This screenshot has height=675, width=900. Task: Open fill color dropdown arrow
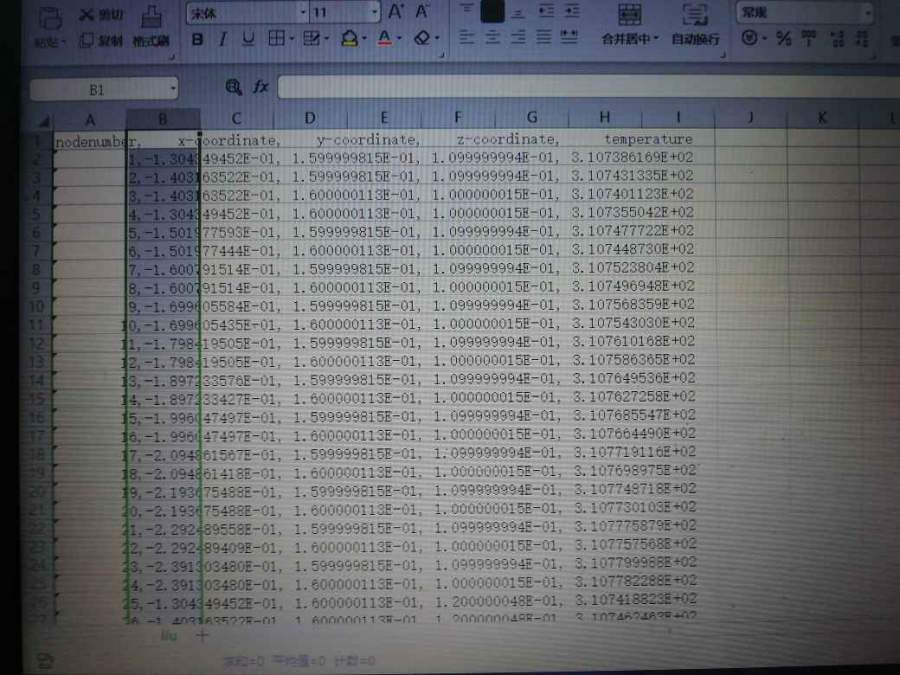pos(364,40)
